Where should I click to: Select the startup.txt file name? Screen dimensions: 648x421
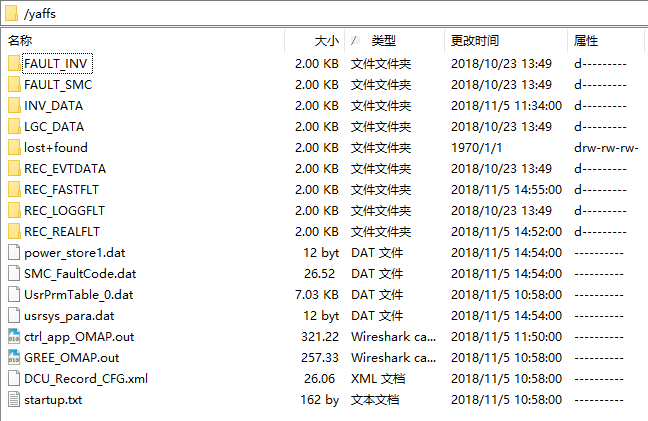click(53, 400)
